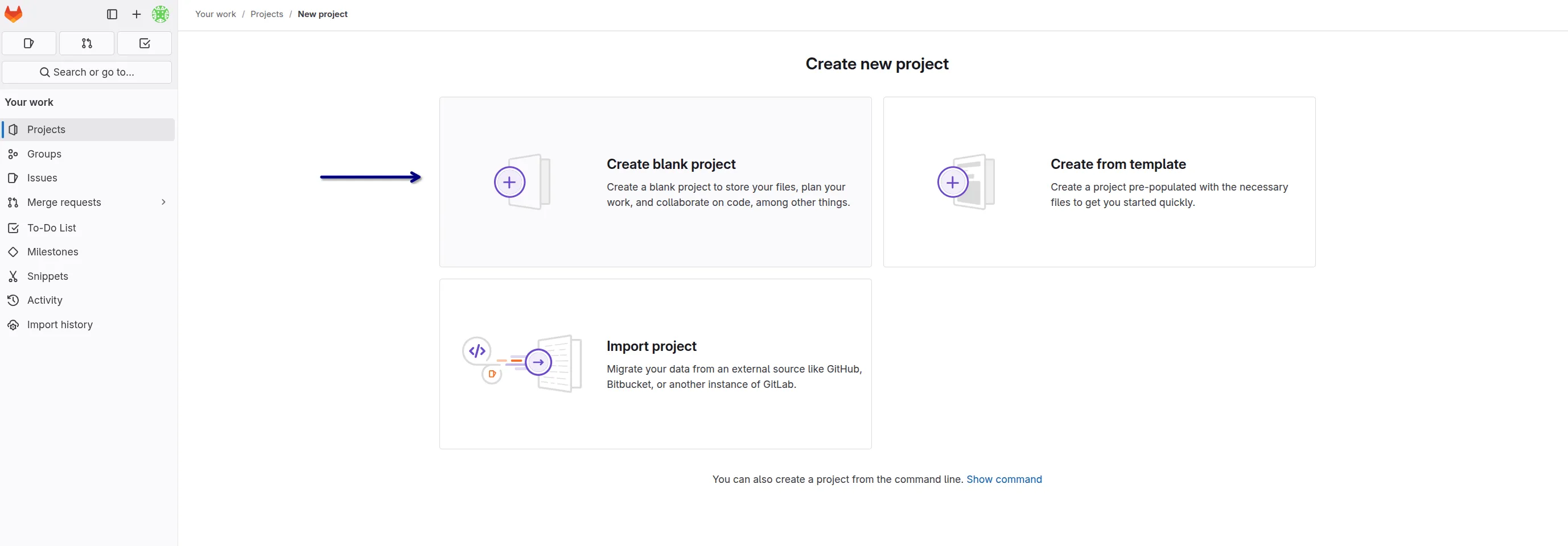View Activity from the sidebar

pyautogui.click(x=45, y=300)
